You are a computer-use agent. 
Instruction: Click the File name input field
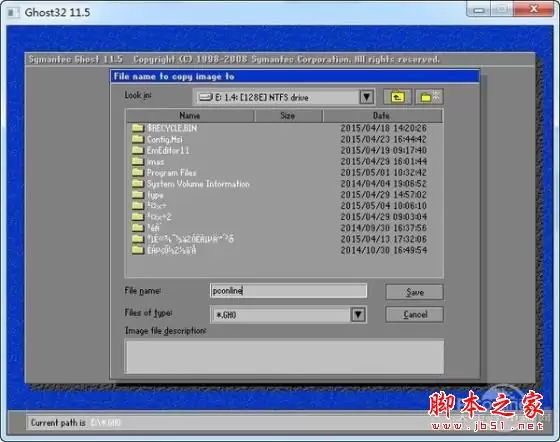pyautogui.click(x=288, y=291)
